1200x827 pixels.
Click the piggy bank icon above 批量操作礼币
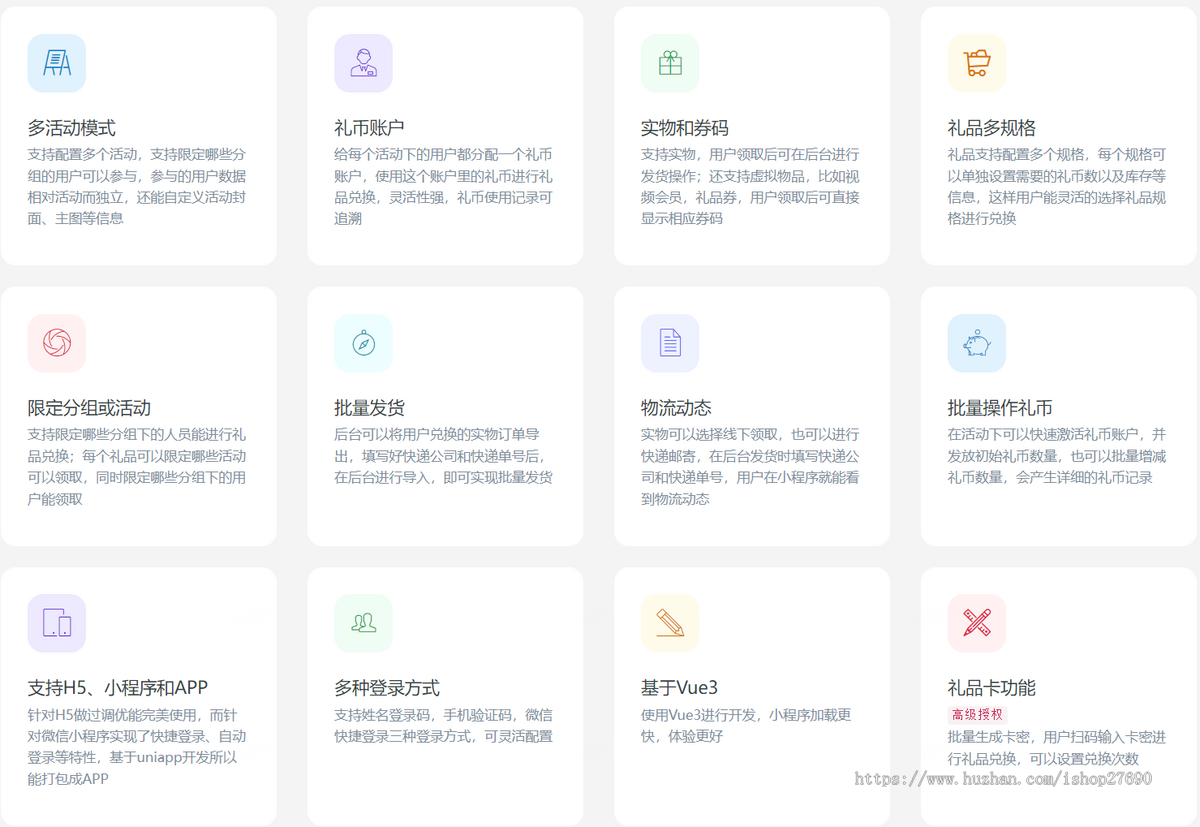pos(977,343)
